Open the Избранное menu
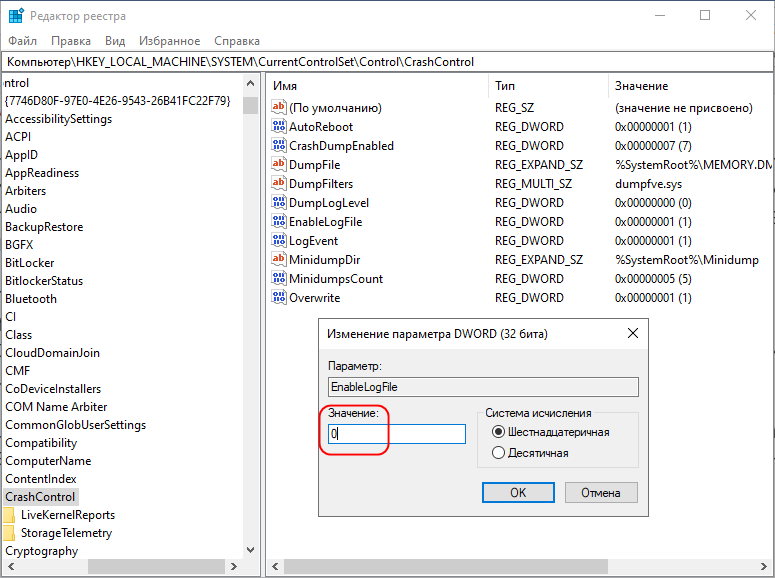This screenshot has width=775, height=578. coord(170,41)
